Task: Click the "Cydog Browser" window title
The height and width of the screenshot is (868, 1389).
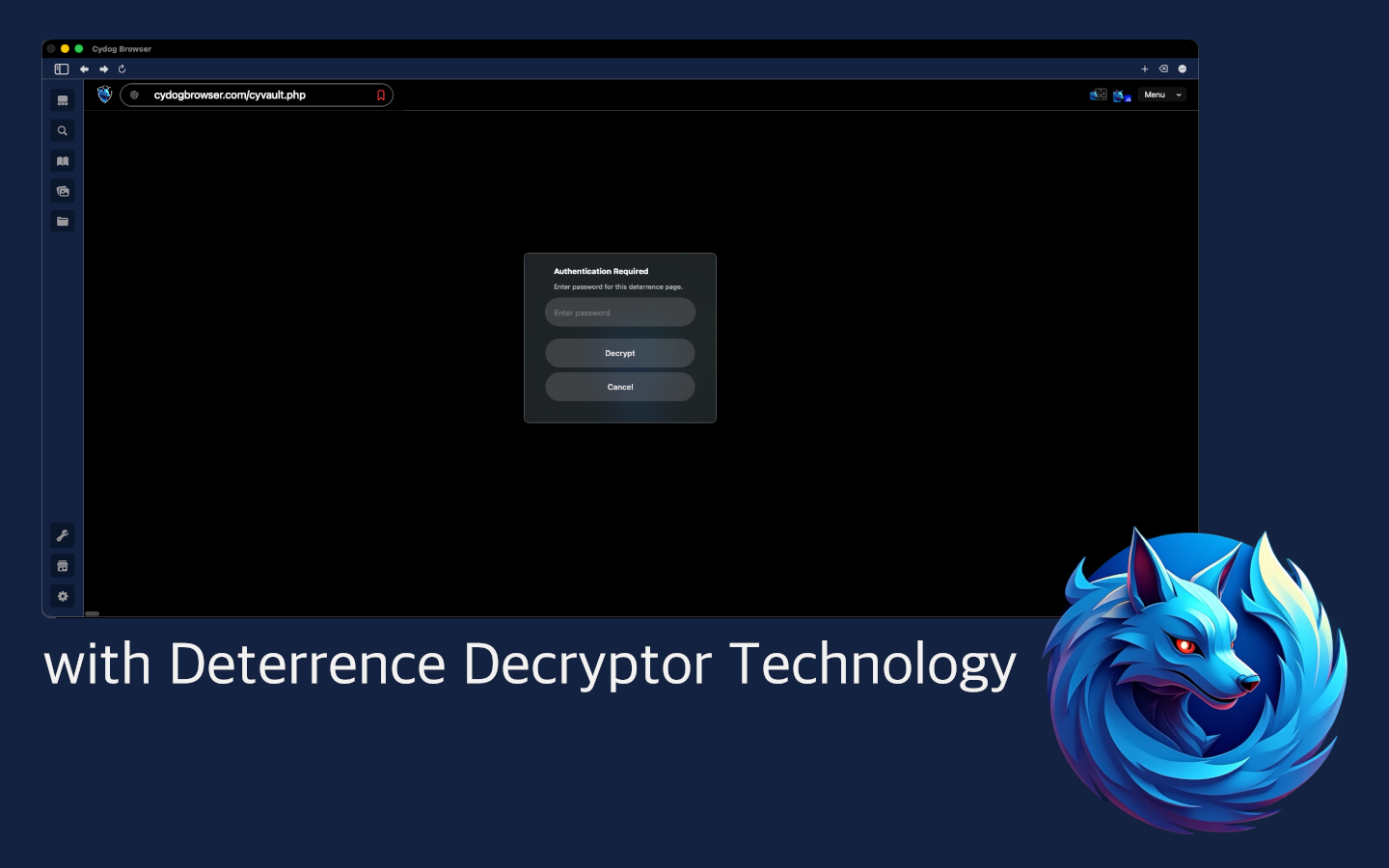Action: pos(122,49)
